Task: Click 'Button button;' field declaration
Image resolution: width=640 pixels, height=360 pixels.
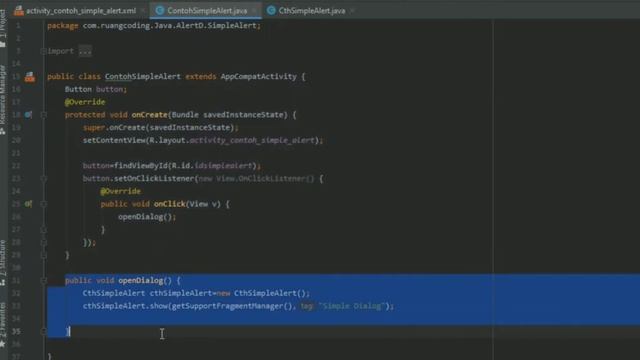Action: tap(96, 89)
